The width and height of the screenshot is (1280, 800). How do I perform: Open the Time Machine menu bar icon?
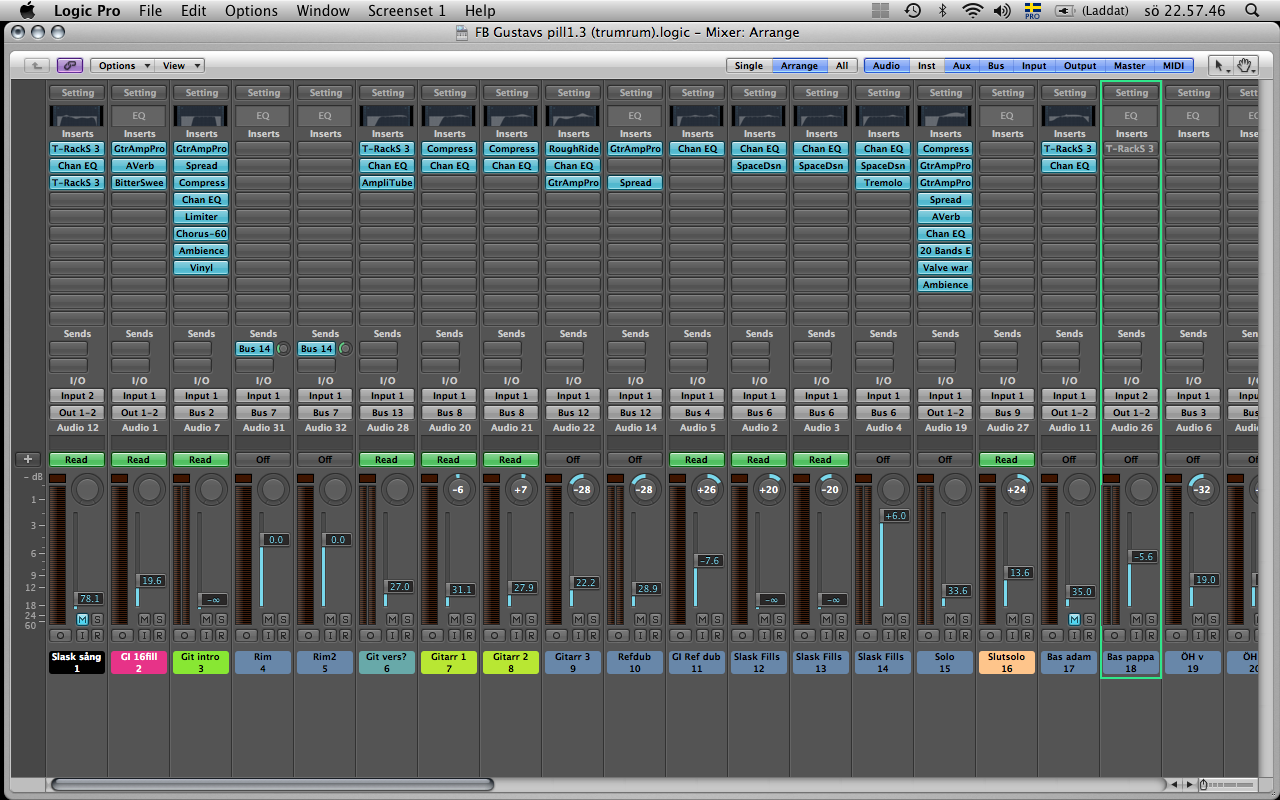[913, 11]
